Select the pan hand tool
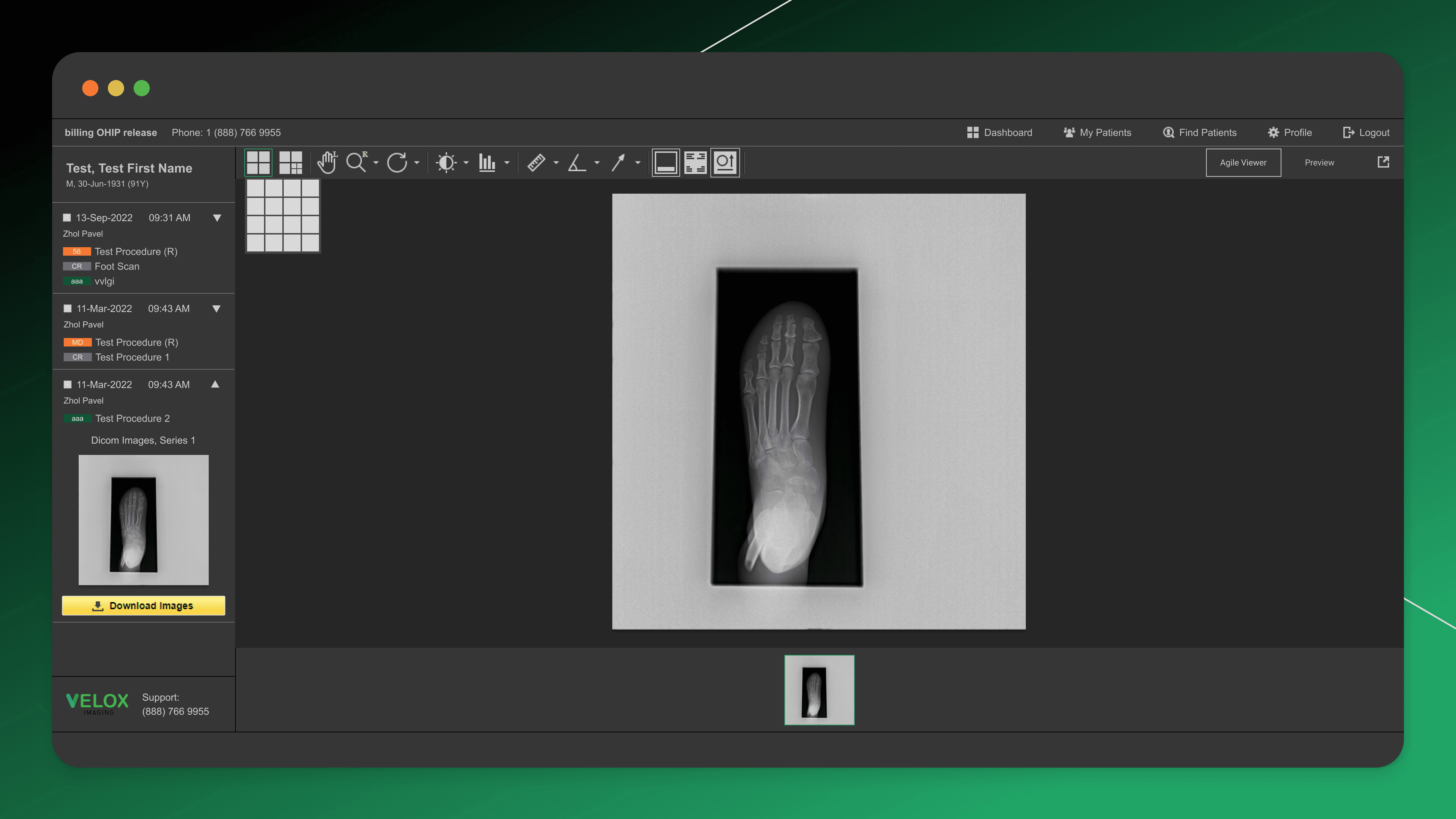 [327, 163]
